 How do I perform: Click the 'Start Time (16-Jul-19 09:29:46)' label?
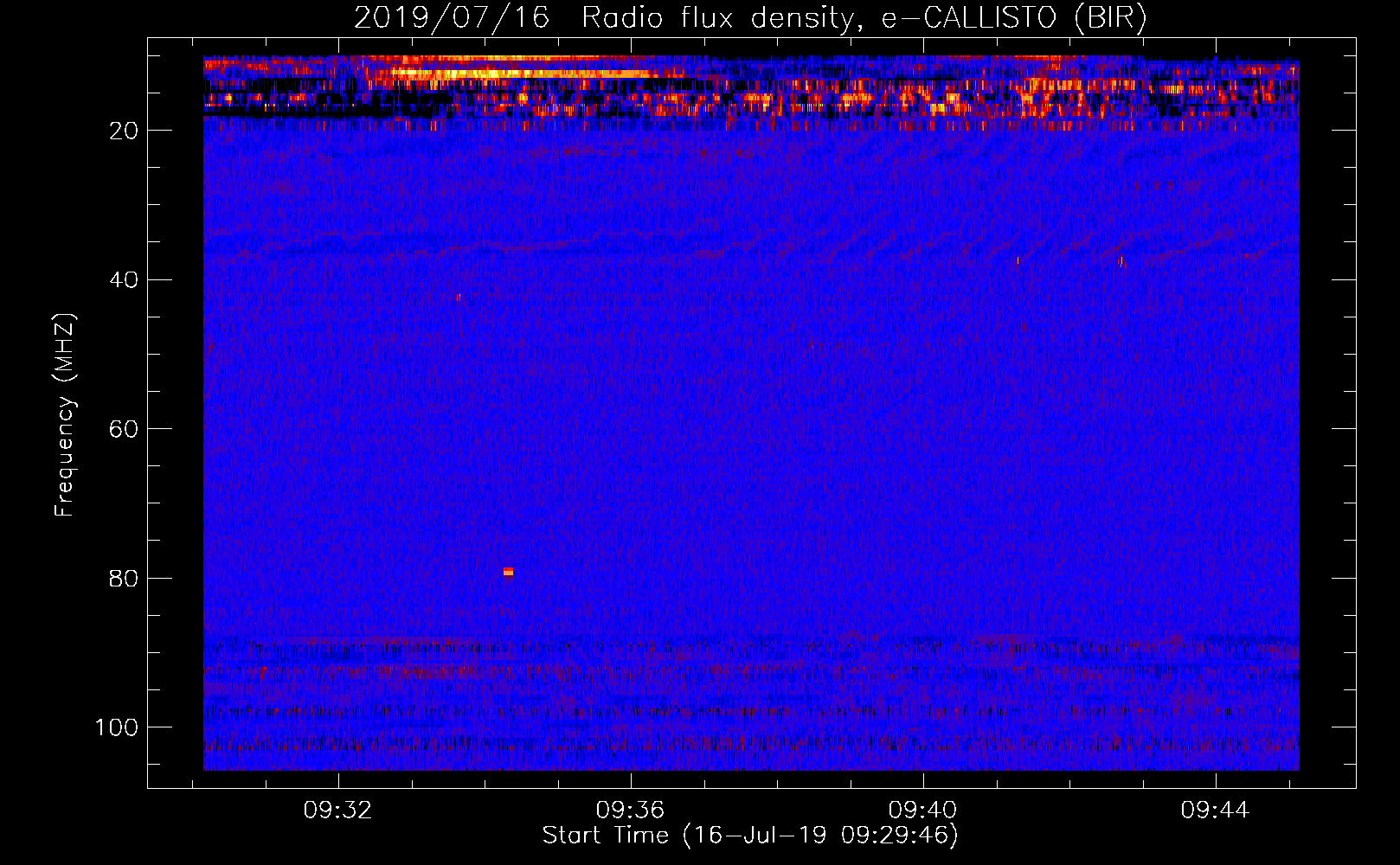pyautogui.click(x=750, y=836)
